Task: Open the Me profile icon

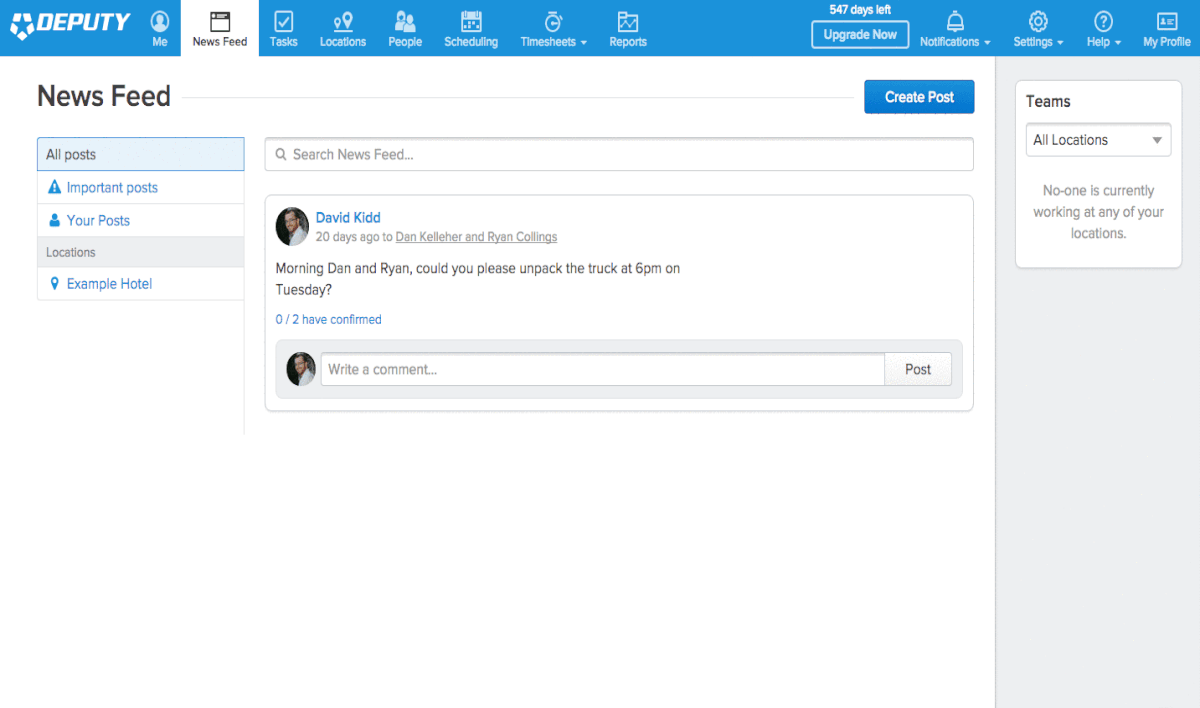Action: coord(160,22)
